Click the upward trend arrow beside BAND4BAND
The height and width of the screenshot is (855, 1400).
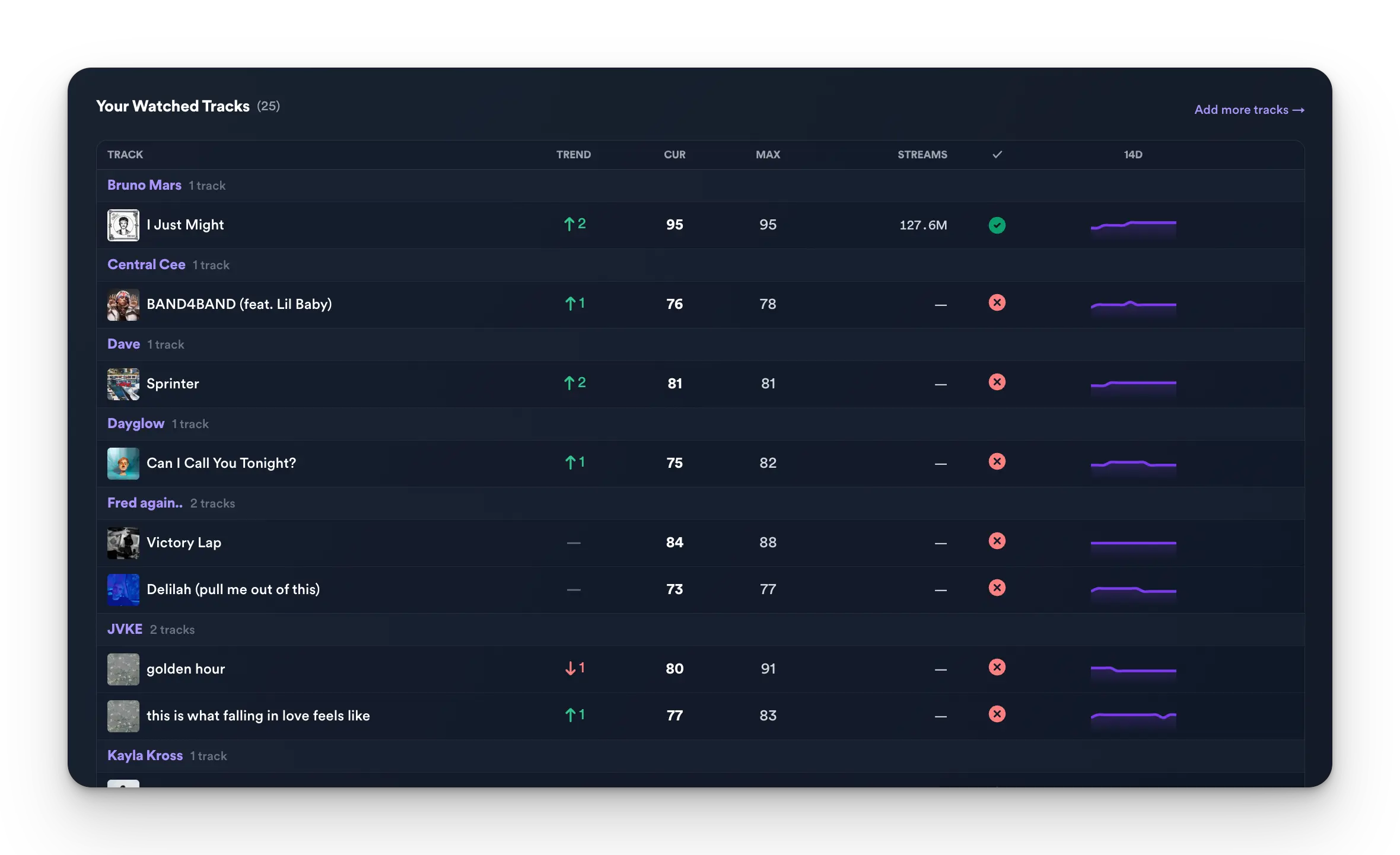(574, 304)
